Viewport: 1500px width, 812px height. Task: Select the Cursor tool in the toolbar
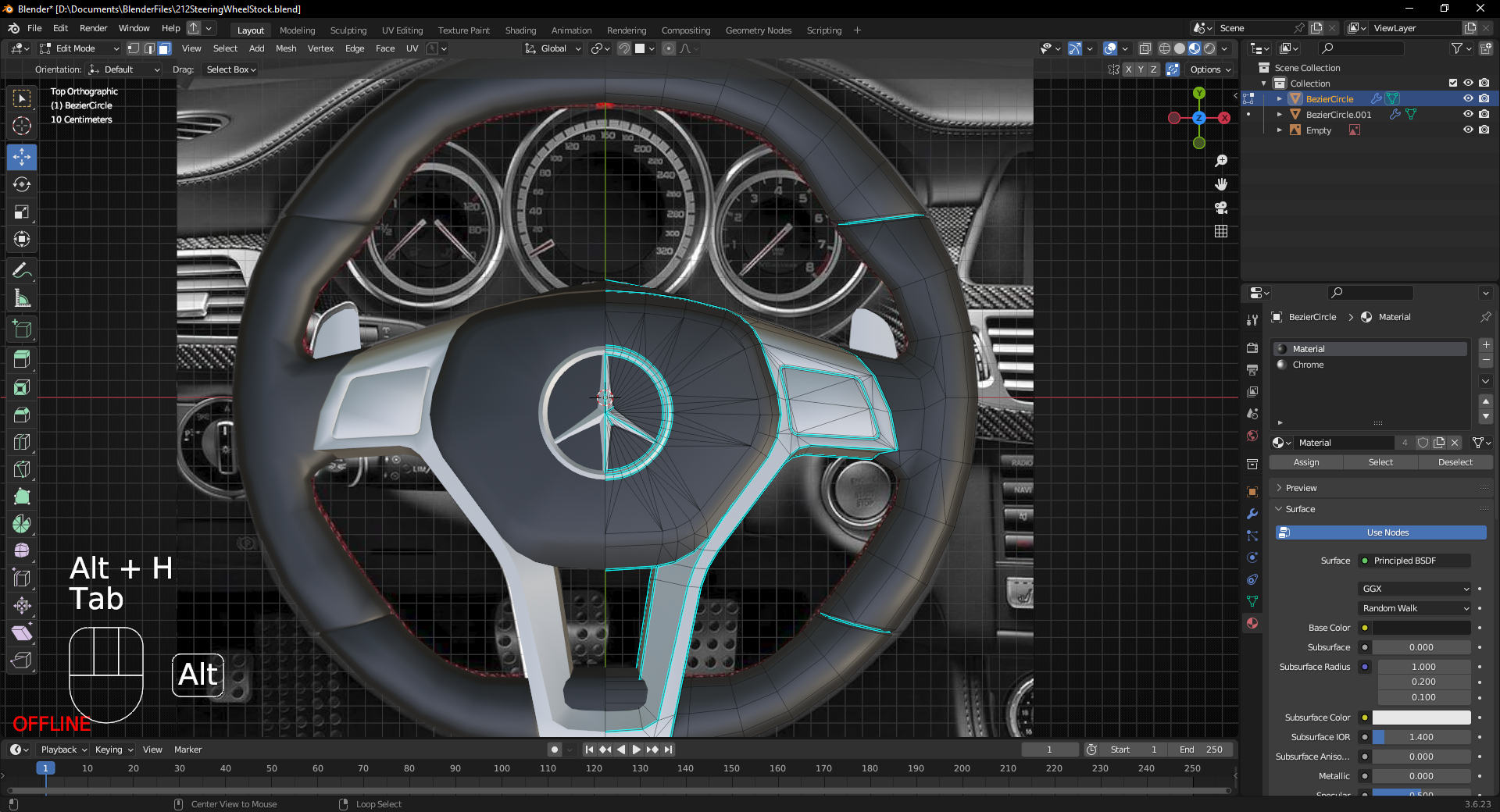(x=22, y=126)
